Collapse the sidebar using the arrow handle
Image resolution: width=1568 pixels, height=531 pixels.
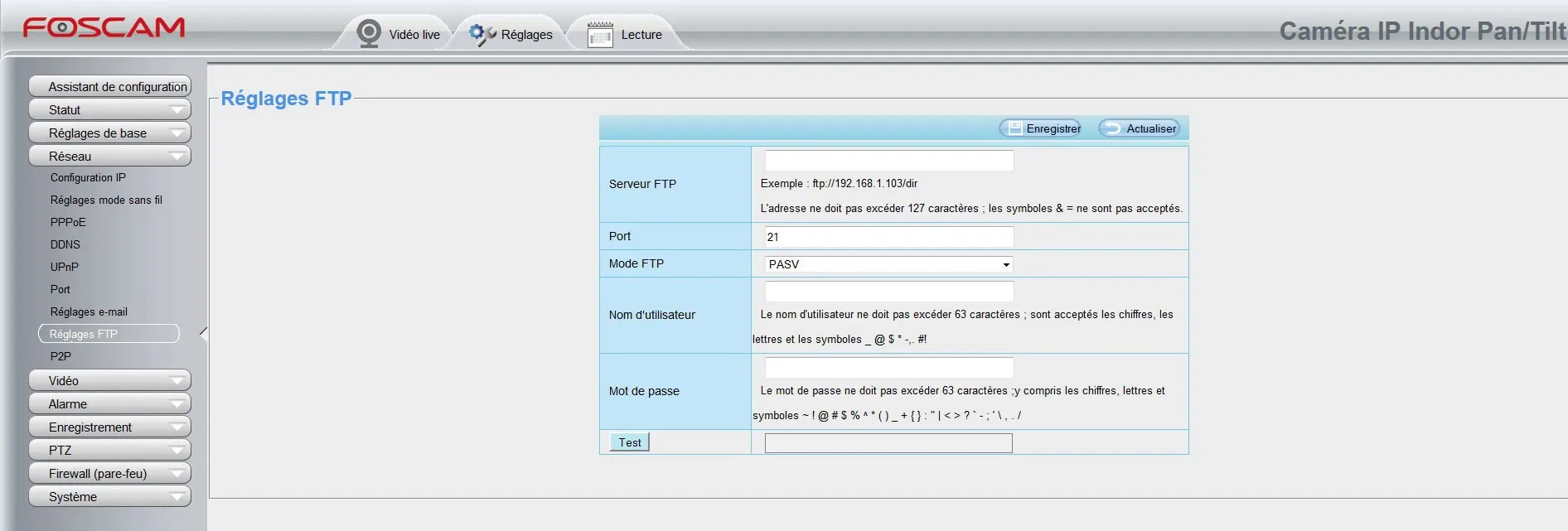[x=204, y=333]
